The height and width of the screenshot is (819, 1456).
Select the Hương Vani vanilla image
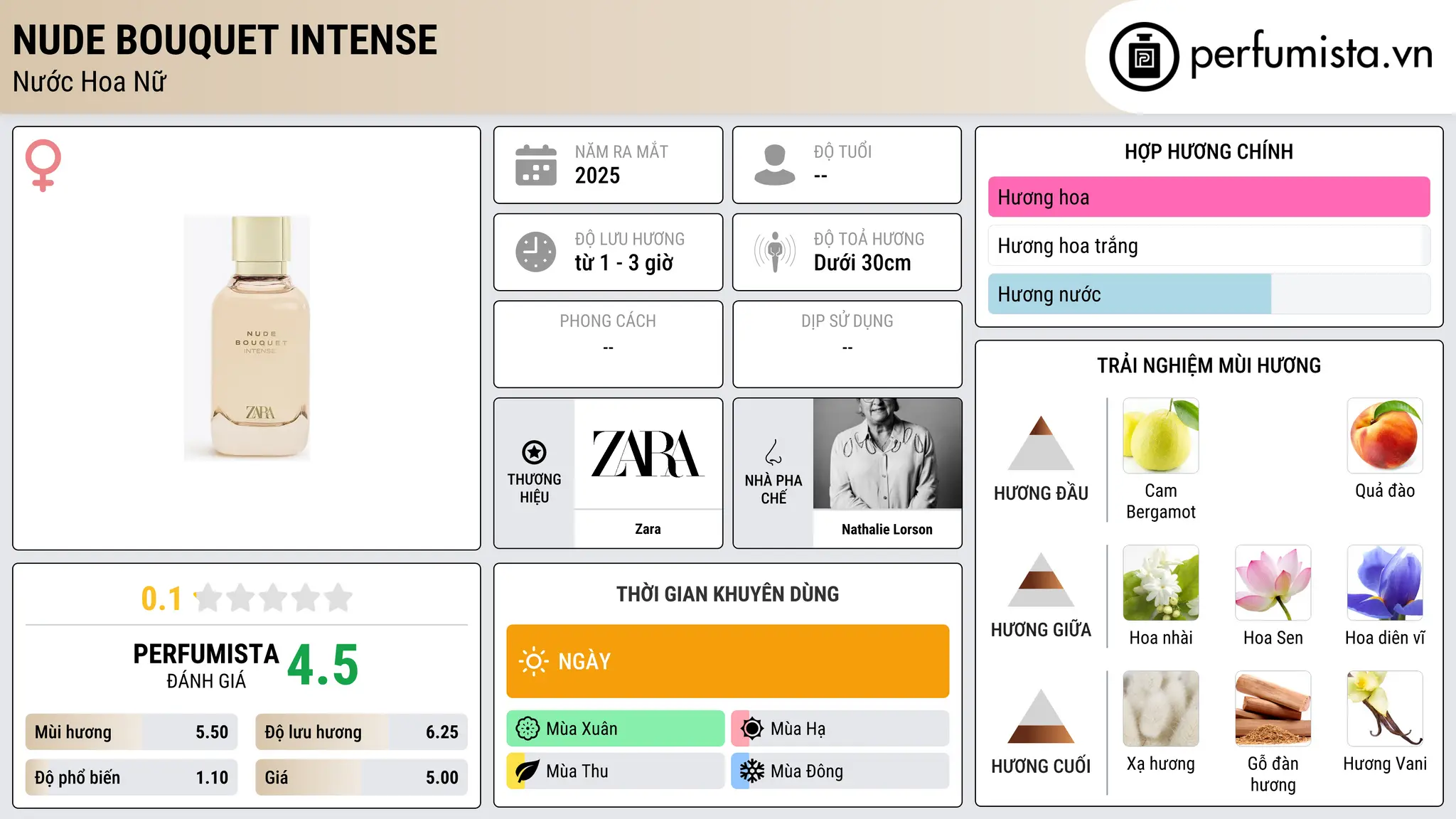click(1385, 709)
